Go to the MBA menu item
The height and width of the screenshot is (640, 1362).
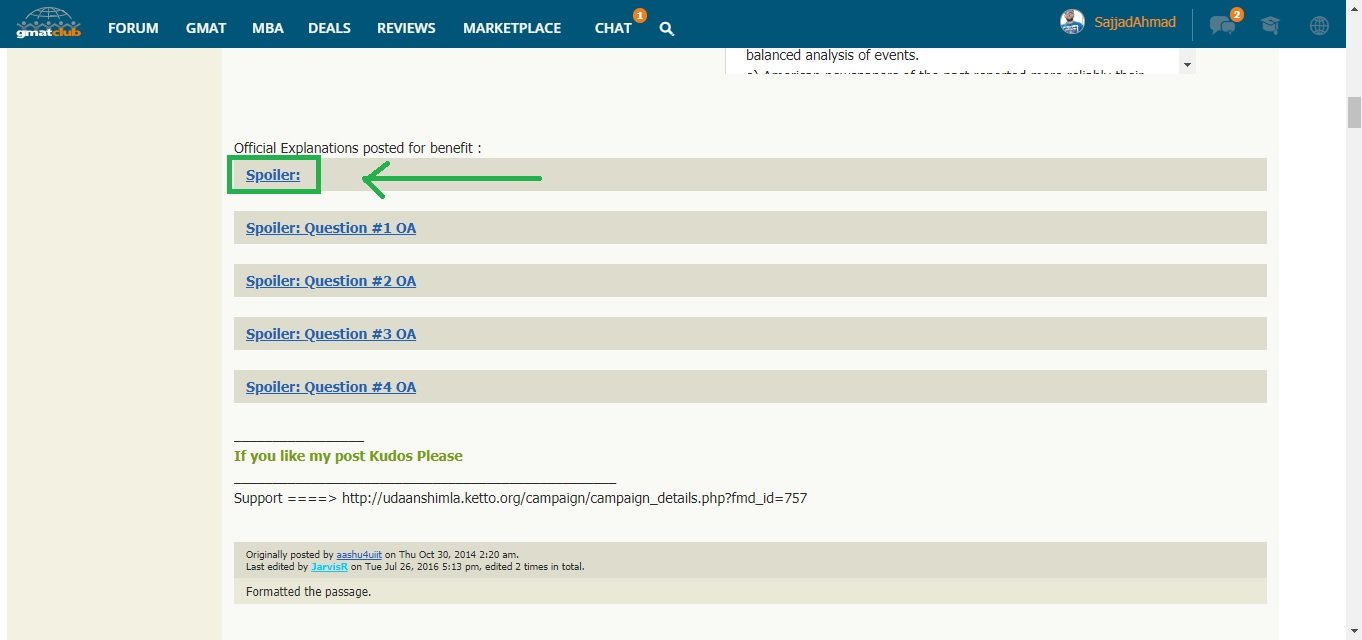pyautogui.click(x=267, y=28)
